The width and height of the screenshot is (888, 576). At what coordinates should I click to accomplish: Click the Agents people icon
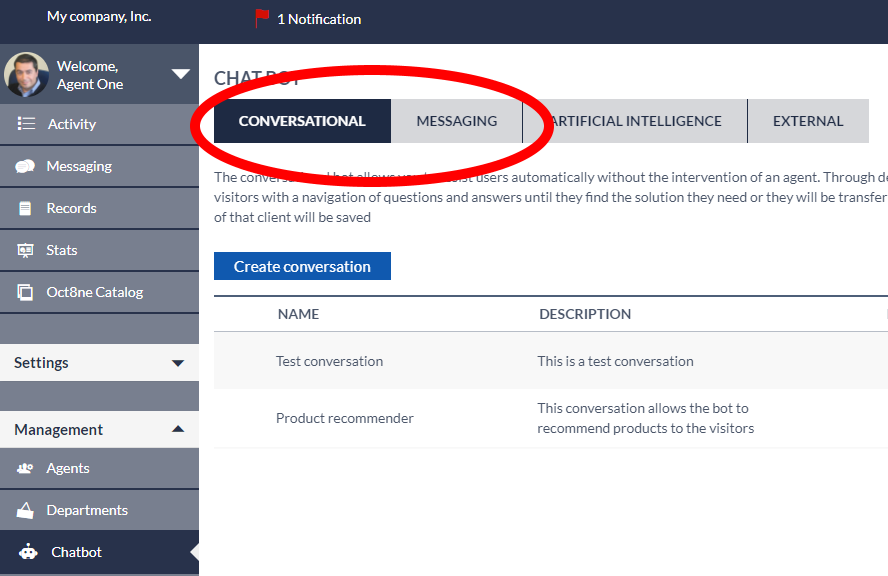(x=26, y=468)
